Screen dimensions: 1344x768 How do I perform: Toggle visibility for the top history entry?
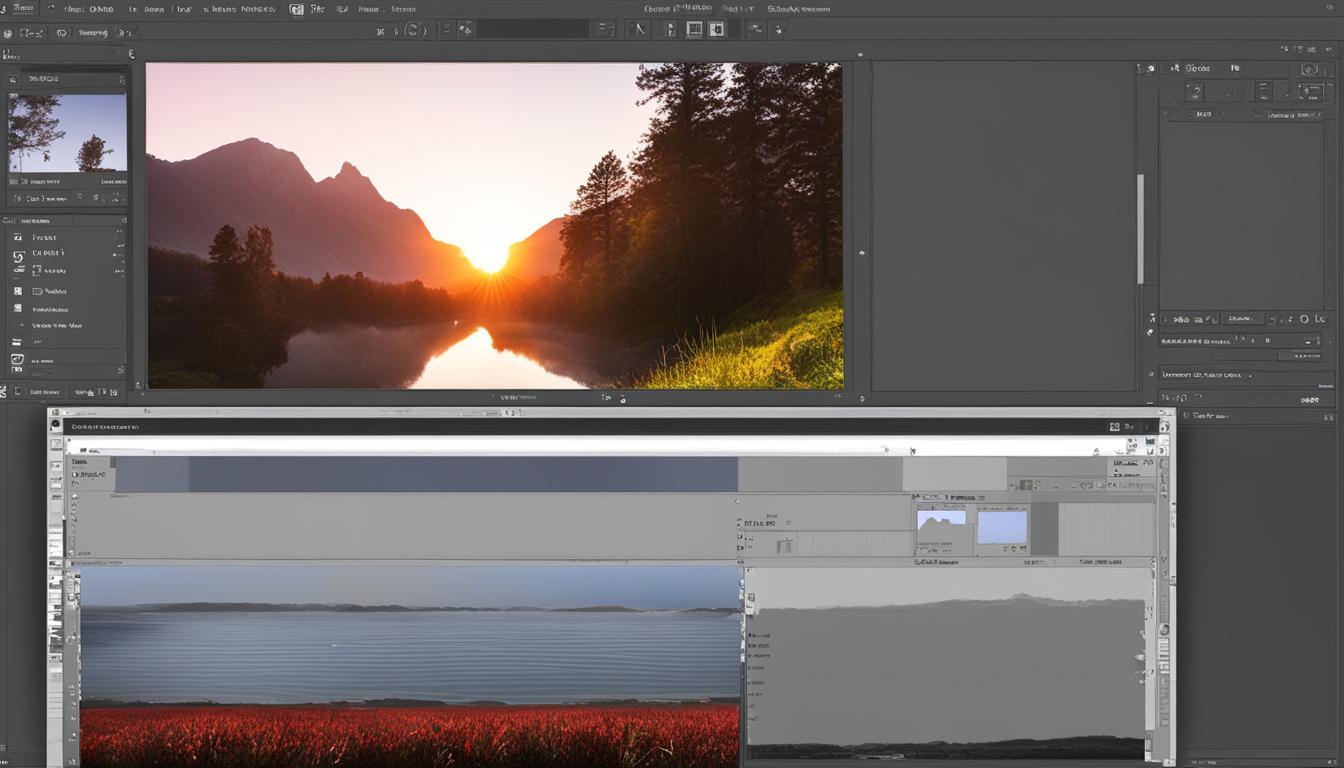click(17, 237)
